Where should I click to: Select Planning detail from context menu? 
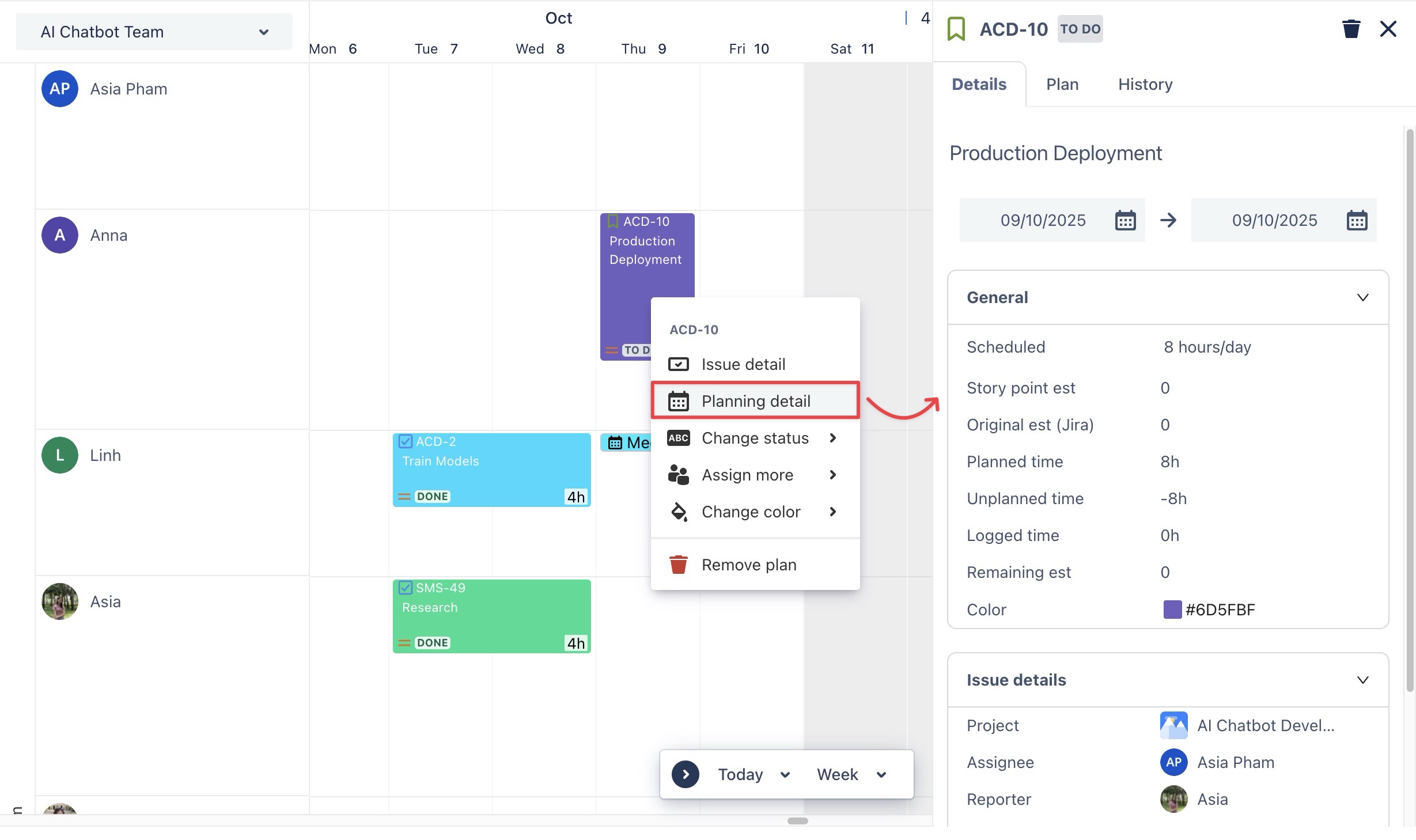pos(755,401)
